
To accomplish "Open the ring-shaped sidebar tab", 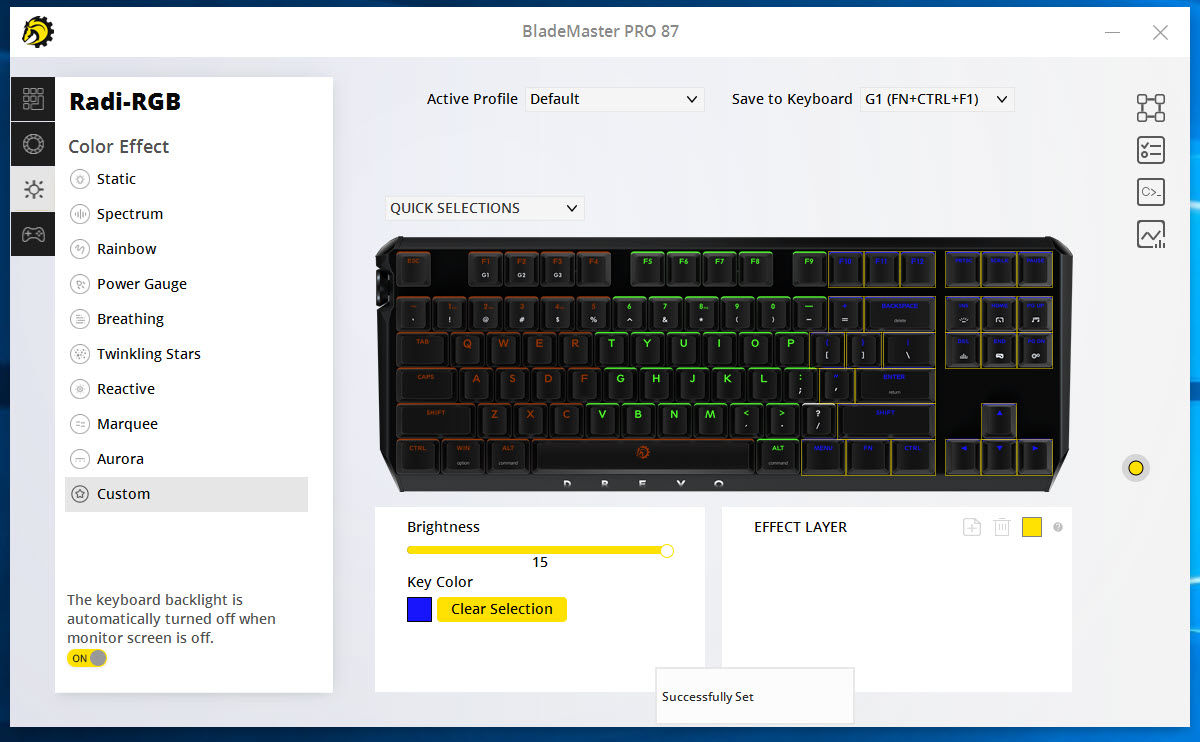I will [33, 144].
